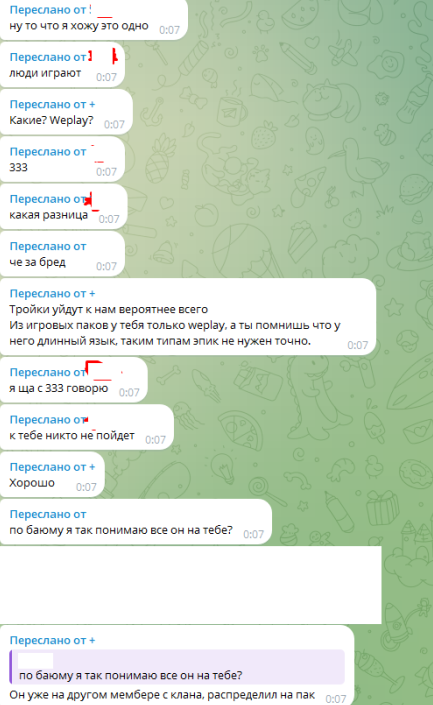Open forwarded sender above "че за бред"
Viewport: 433px width, 705px height.
click(x=48, y=246)
